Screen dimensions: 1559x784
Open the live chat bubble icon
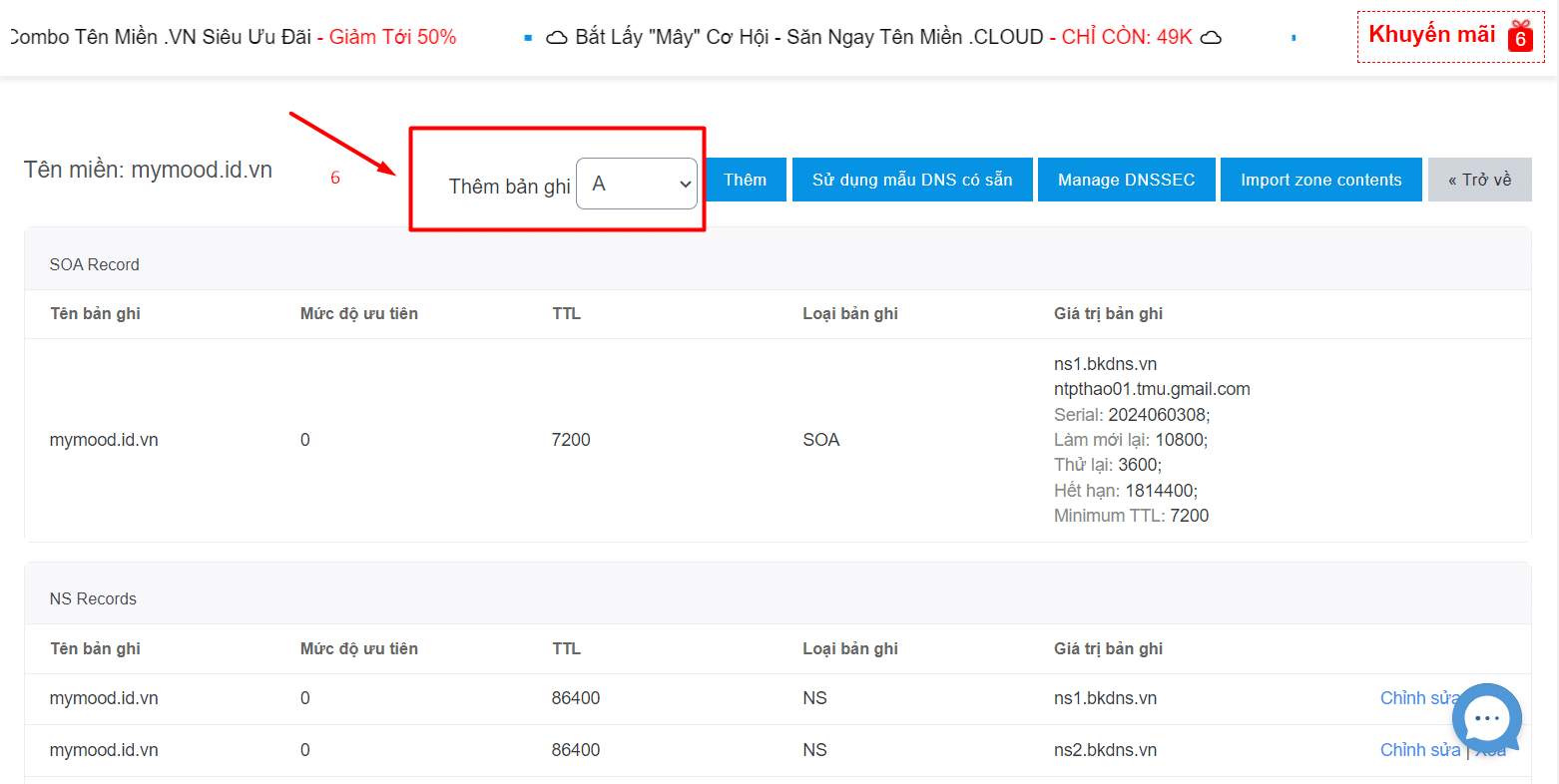1486,718
